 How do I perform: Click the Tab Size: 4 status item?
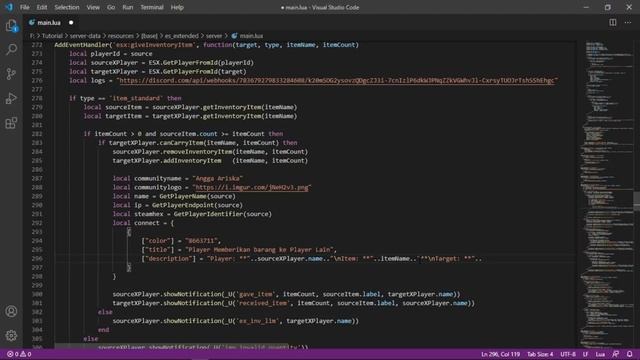coord(540,354)
